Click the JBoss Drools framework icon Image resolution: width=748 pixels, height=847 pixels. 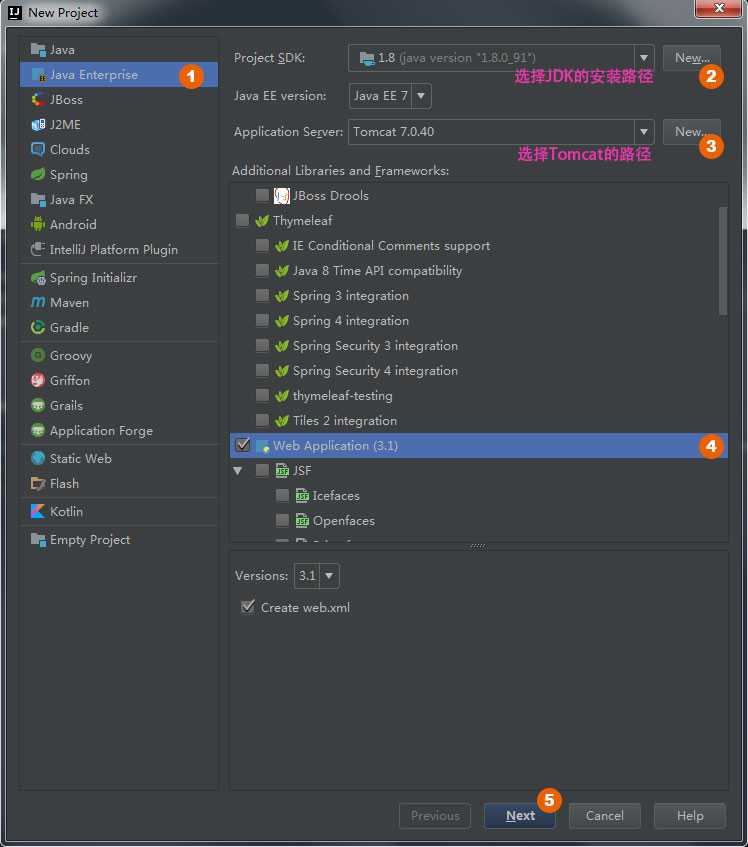[x=281, y=196]
